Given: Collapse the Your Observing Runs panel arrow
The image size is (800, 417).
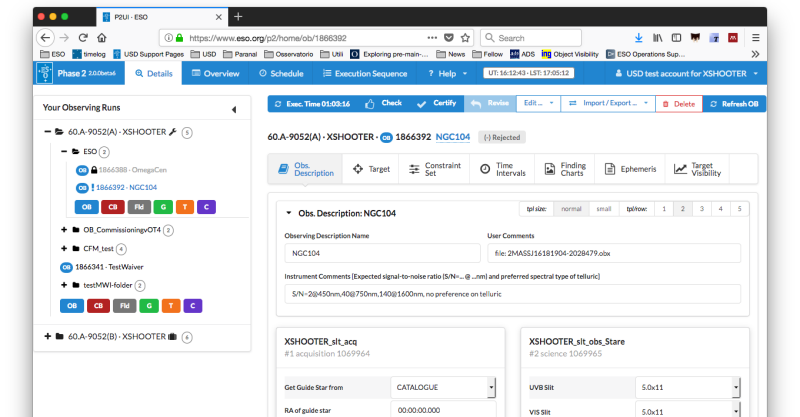Looking at the screenshot, I should pyautogui.click(x=233, y=109).
